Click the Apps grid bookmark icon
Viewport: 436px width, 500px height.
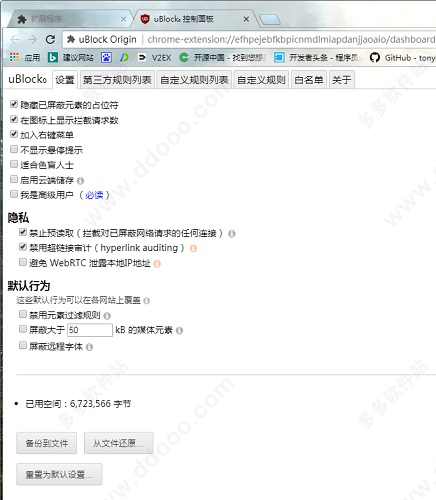pos(14,57)
